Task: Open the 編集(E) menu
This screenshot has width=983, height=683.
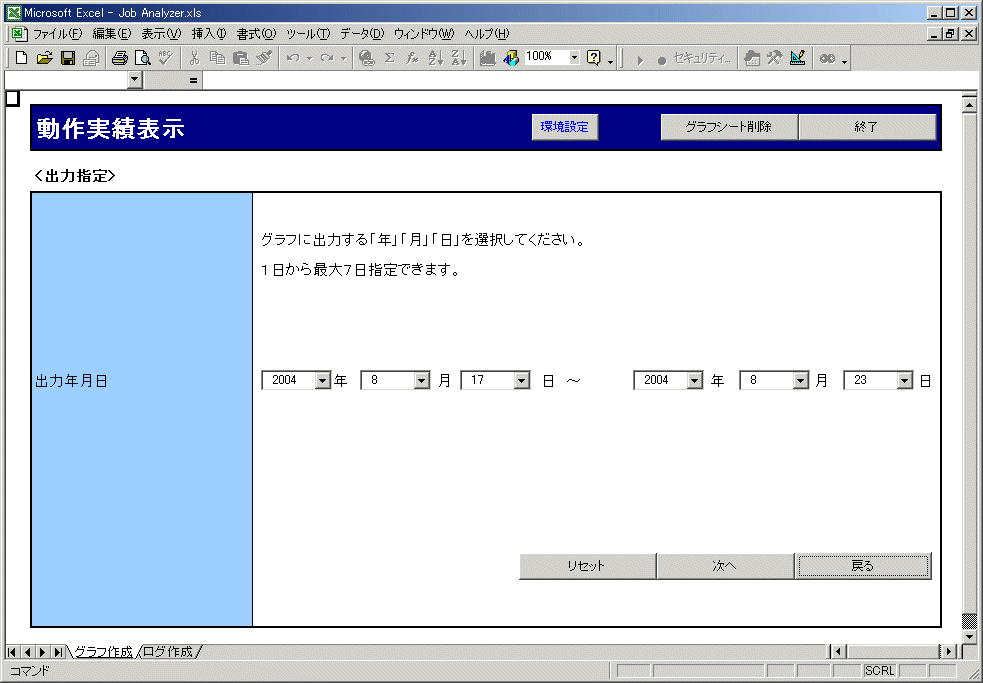Action: 112,34
